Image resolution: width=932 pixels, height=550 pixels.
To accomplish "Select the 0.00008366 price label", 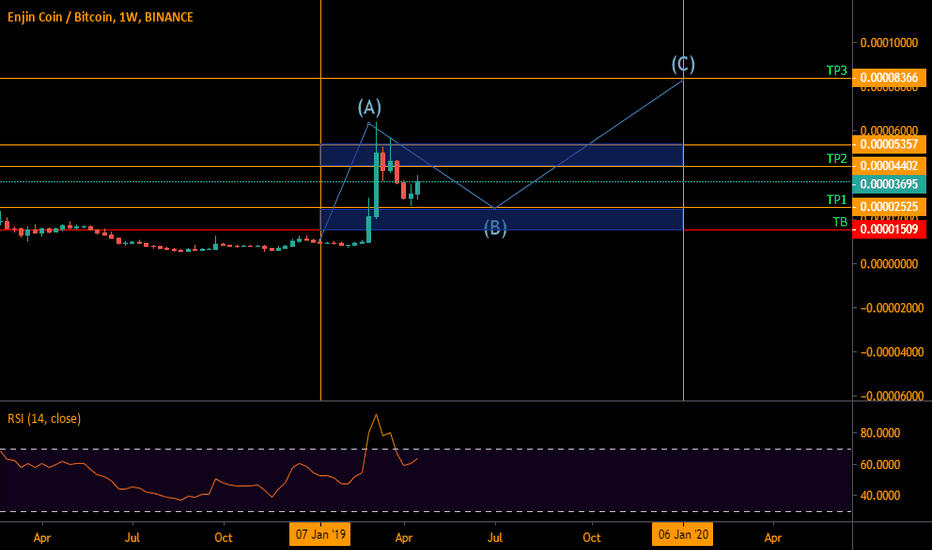I will 889,78.
